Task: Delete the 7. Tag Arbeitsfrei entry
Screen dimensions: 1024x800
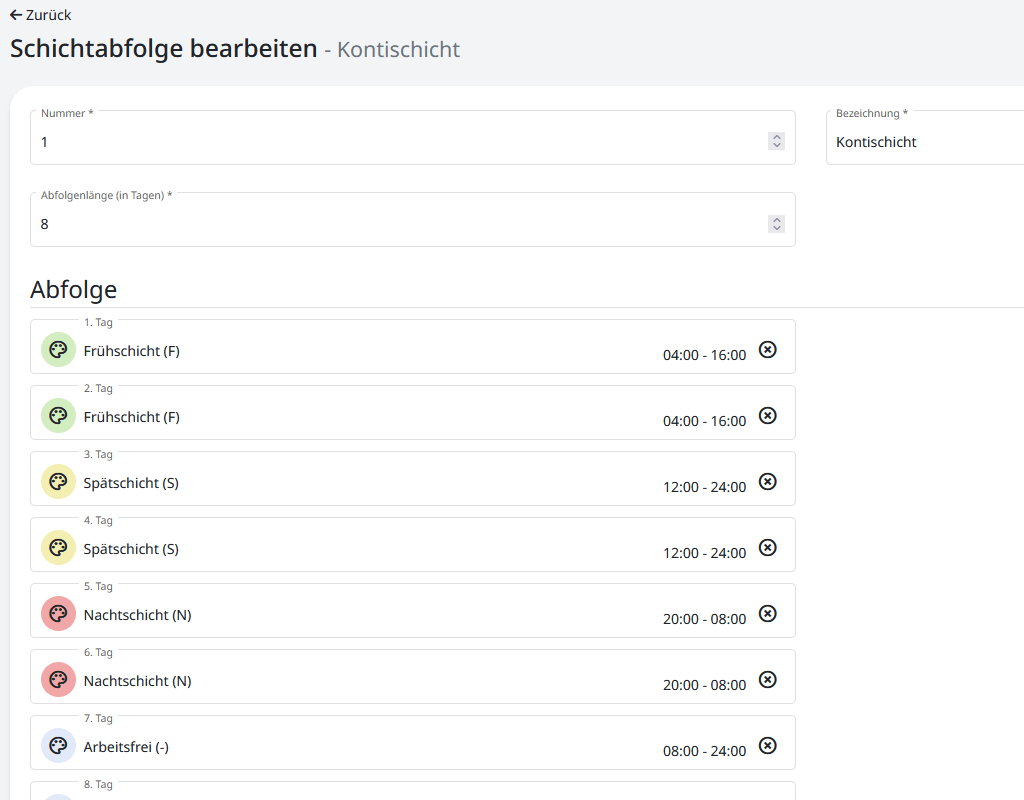Action: tap(767, 745)
